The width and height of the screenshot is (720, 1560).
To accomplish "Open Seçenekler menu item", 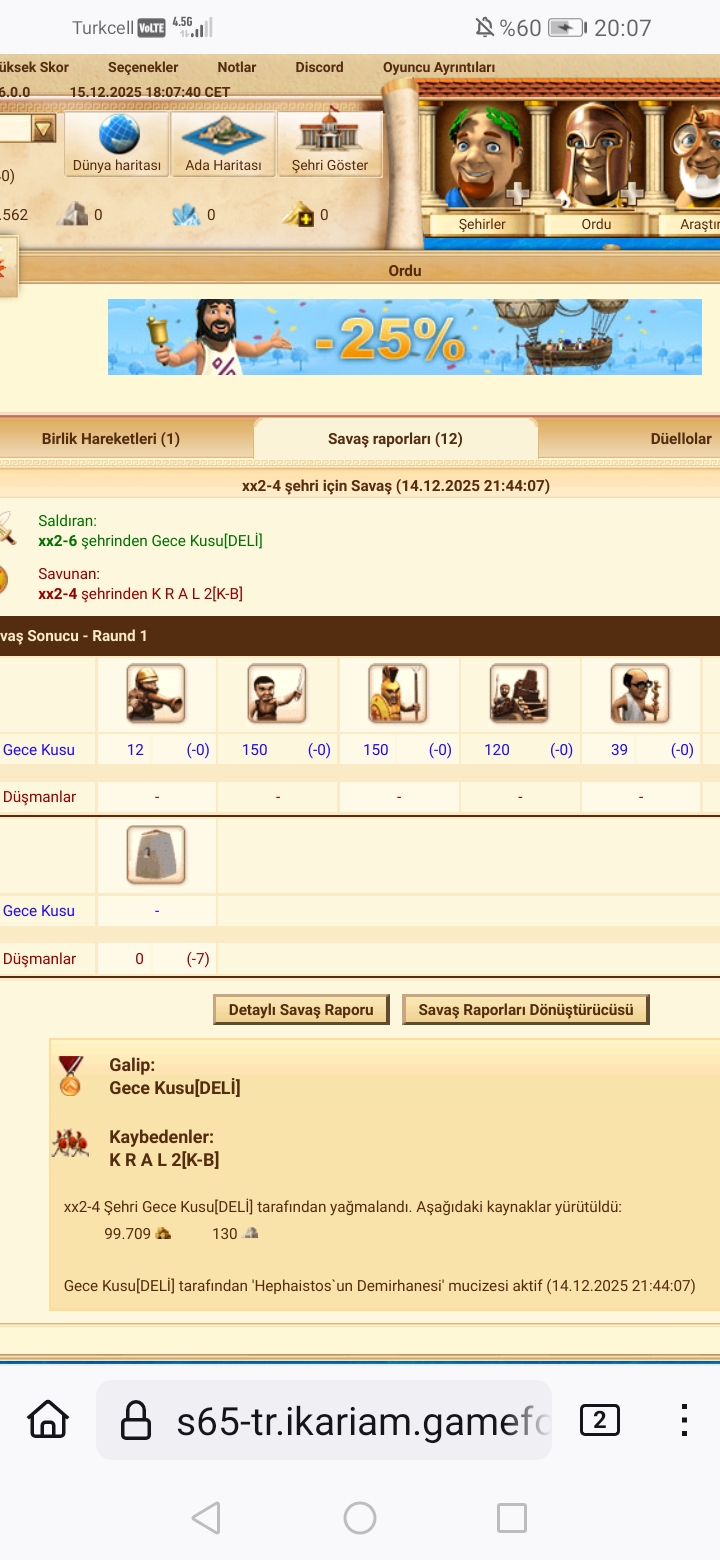I will pyautogui.click(x=143, y=67).
